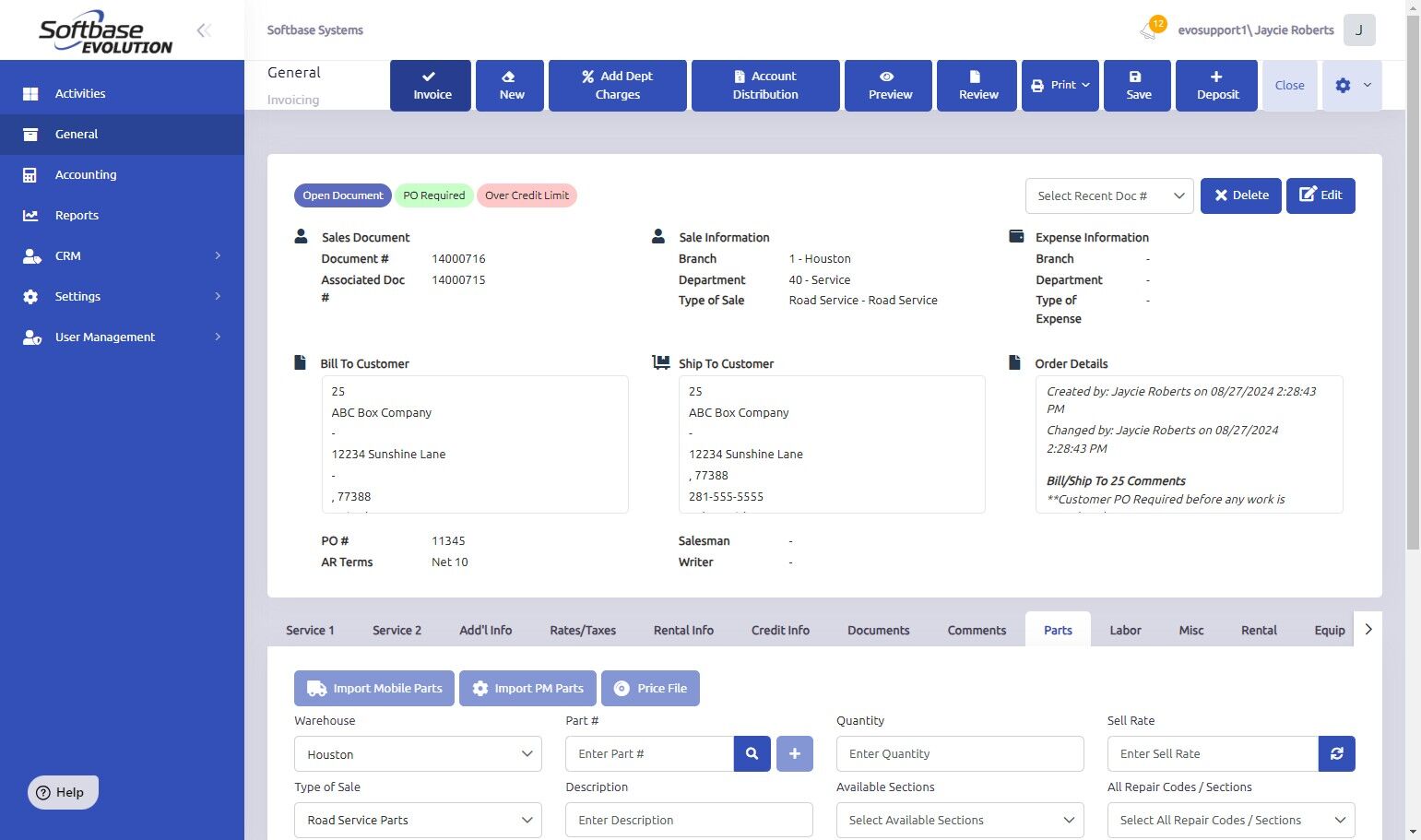The height and width of the screenshot is (840, 1421).
Task: Click the PO Required badge
Action: pyautogui.click(x=434, y=195)
